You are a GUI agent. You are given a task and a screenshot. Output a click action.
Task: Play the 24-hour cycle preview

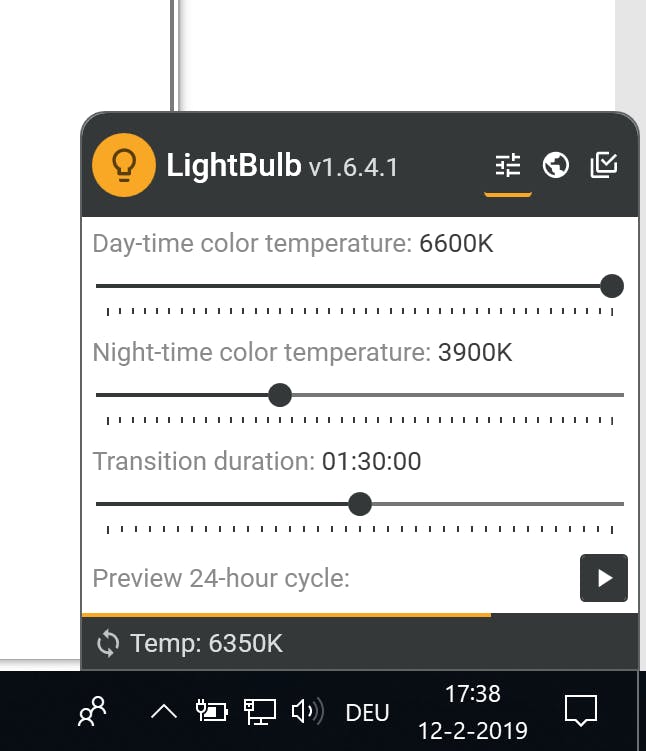click(x=604, y=578)
